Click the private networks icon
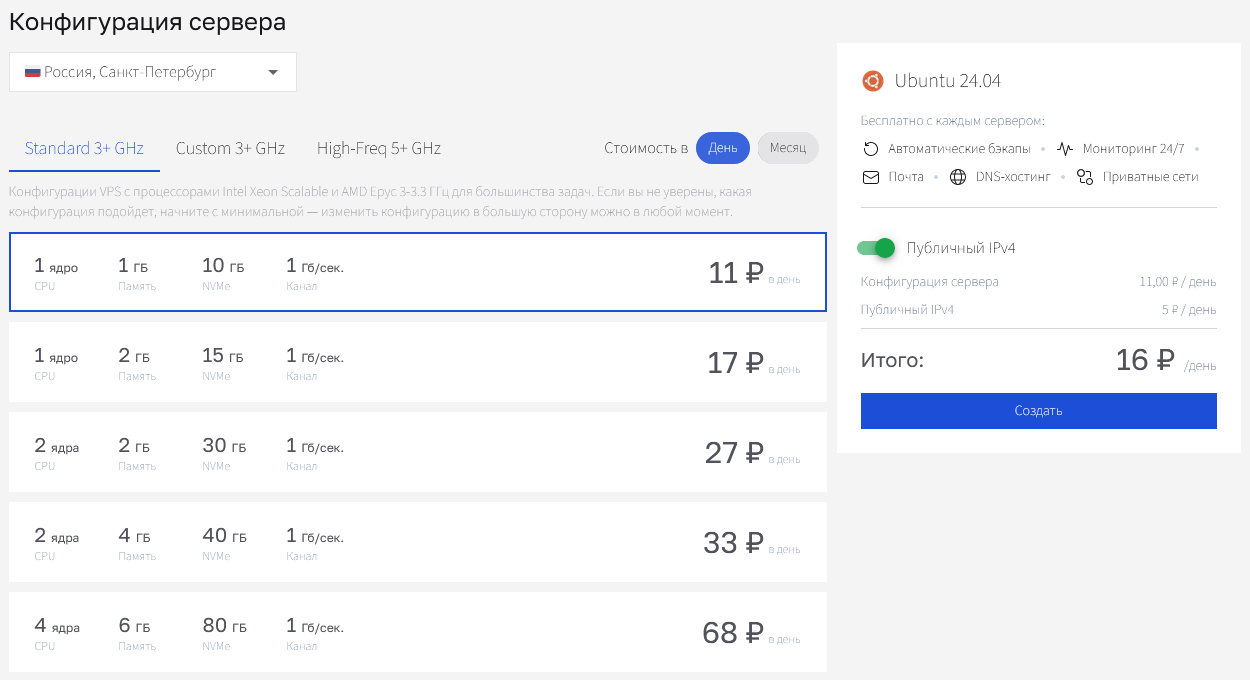Viewport: 1250px width, 680px height. 1085,177
